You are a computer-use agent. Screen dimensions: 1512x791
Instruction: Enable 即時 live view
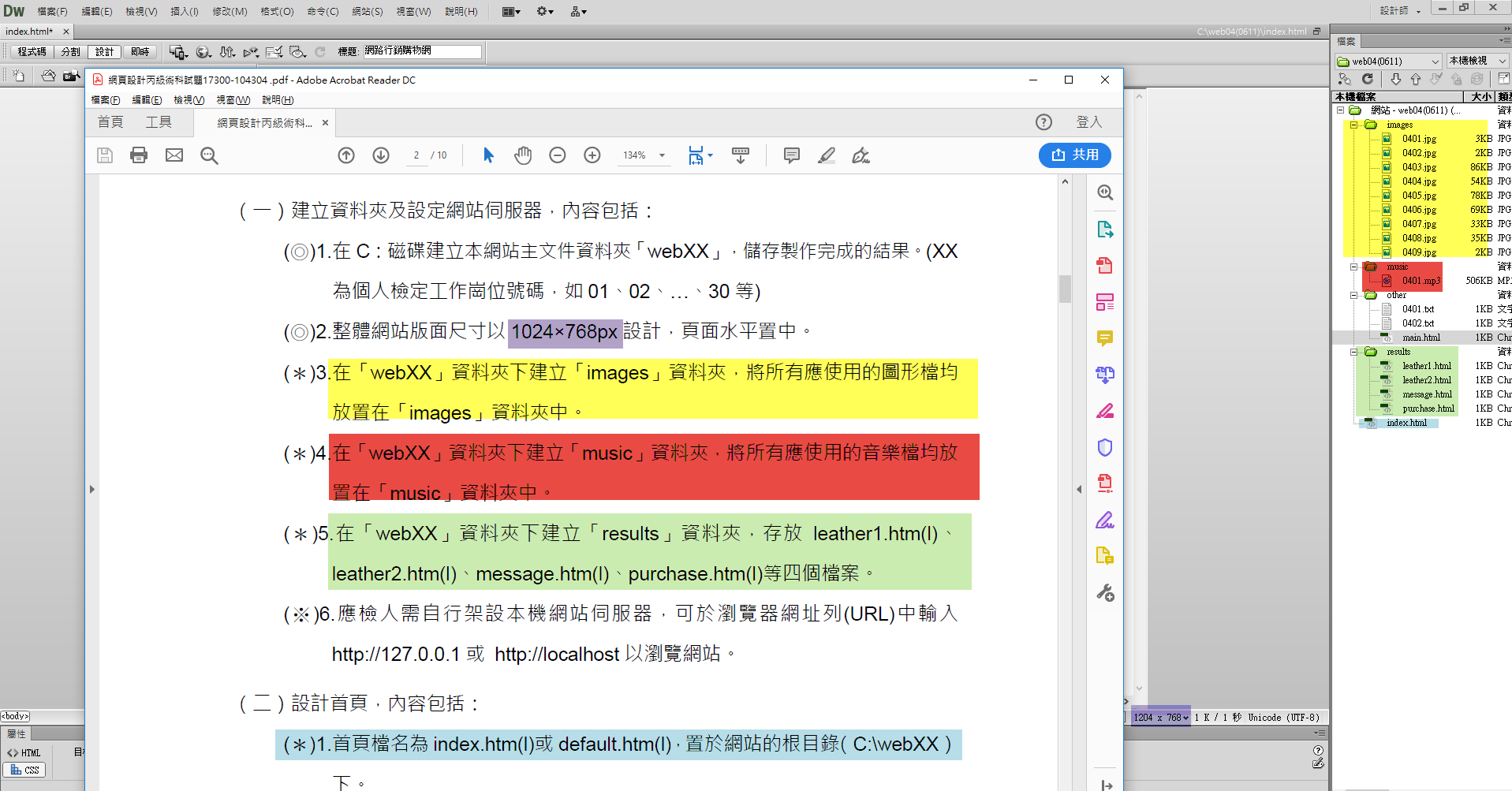coord(140,52)
